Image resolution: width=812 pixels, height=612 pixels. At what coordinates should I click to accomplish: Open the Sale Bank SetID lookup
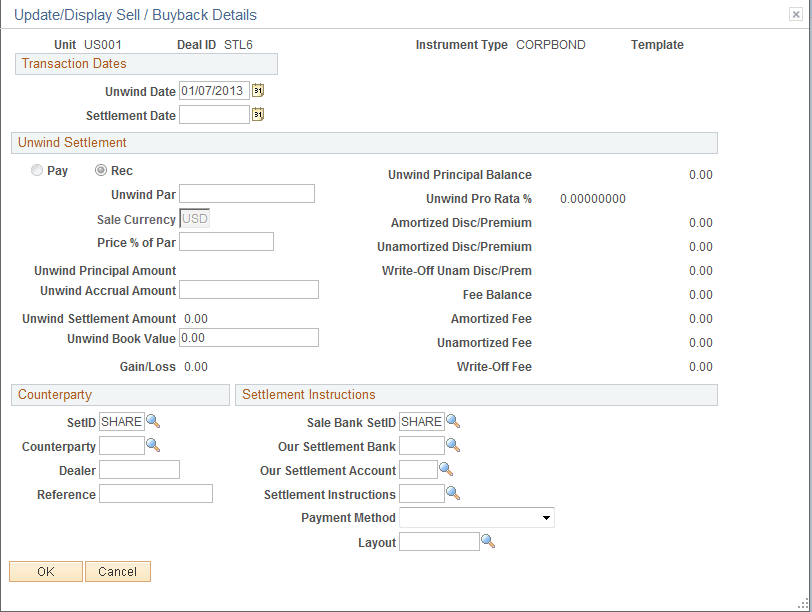[x=452, y=422]
